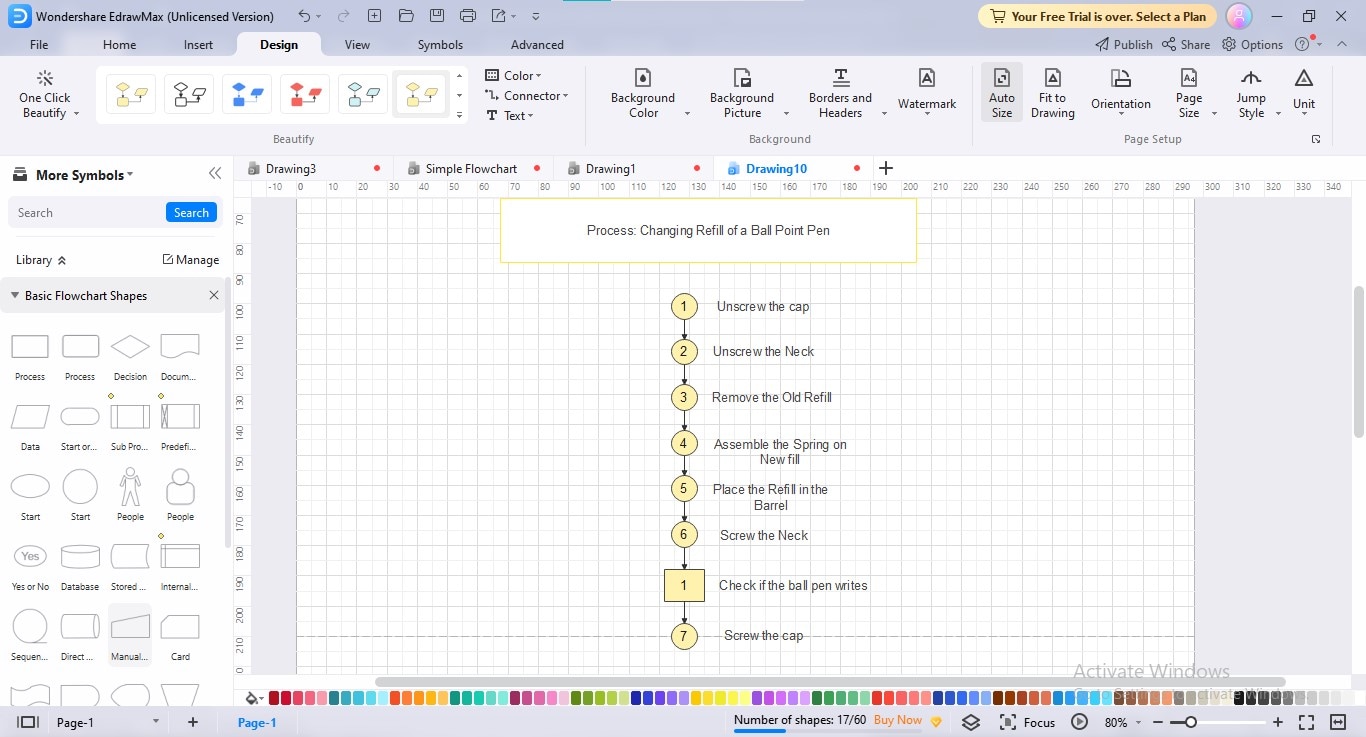1366x737 pixels.
Task: Toggle Focus mode
Action: 1027,722
